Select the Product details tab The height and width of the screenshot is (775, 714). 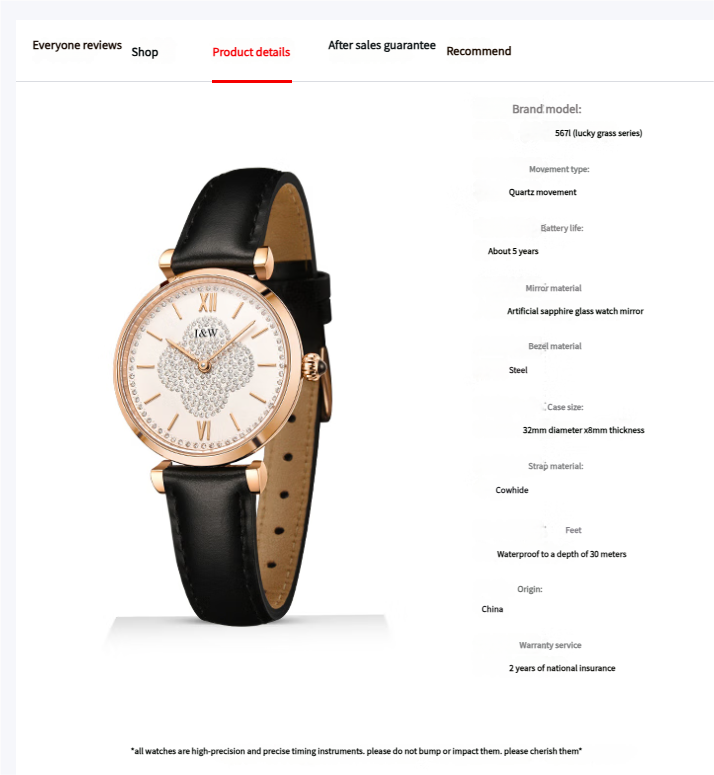click(x=251, y=52)
